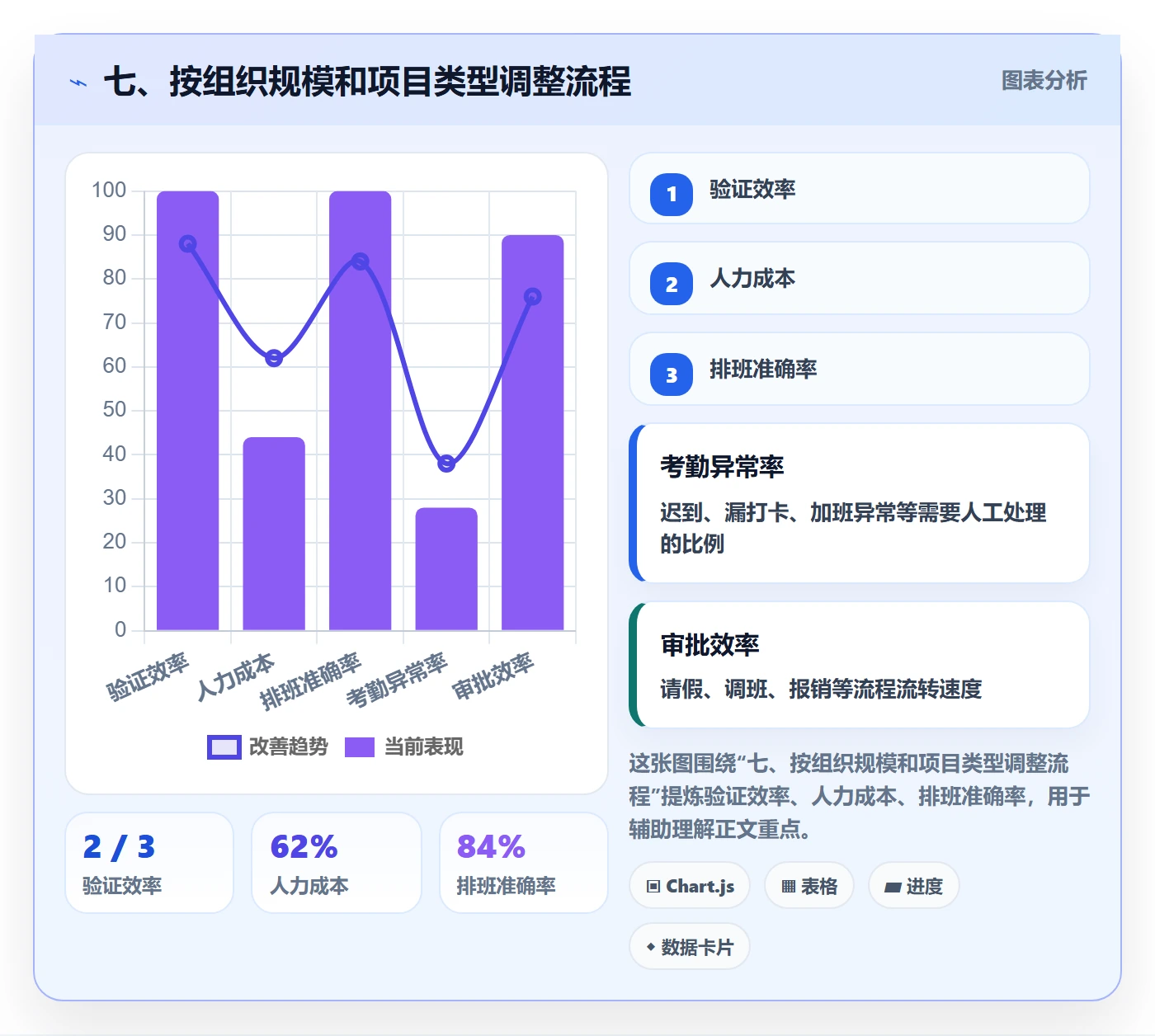Click the 表格 tag
1155x1036 pixels.
808,886
